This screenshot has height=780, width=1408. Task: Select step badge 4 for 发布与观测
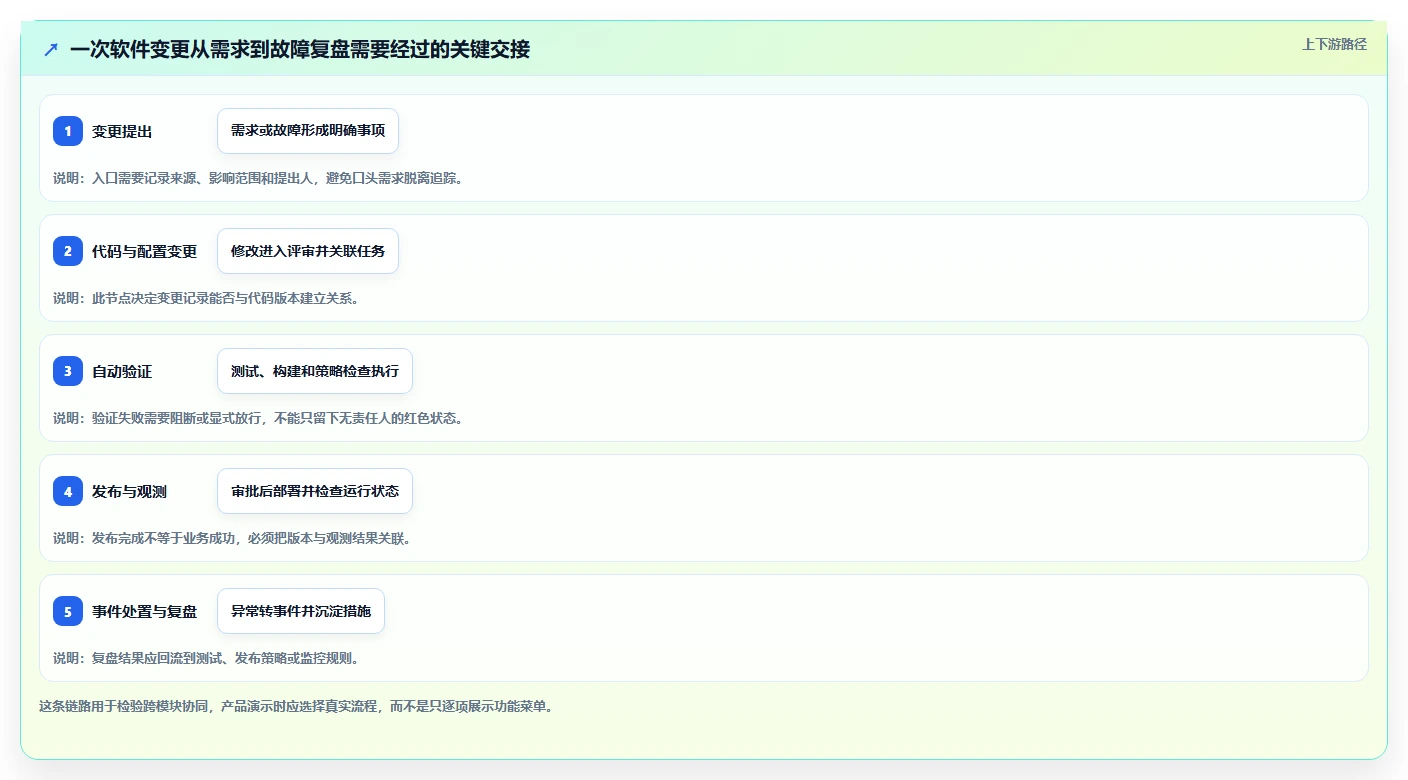pos(68,491)
